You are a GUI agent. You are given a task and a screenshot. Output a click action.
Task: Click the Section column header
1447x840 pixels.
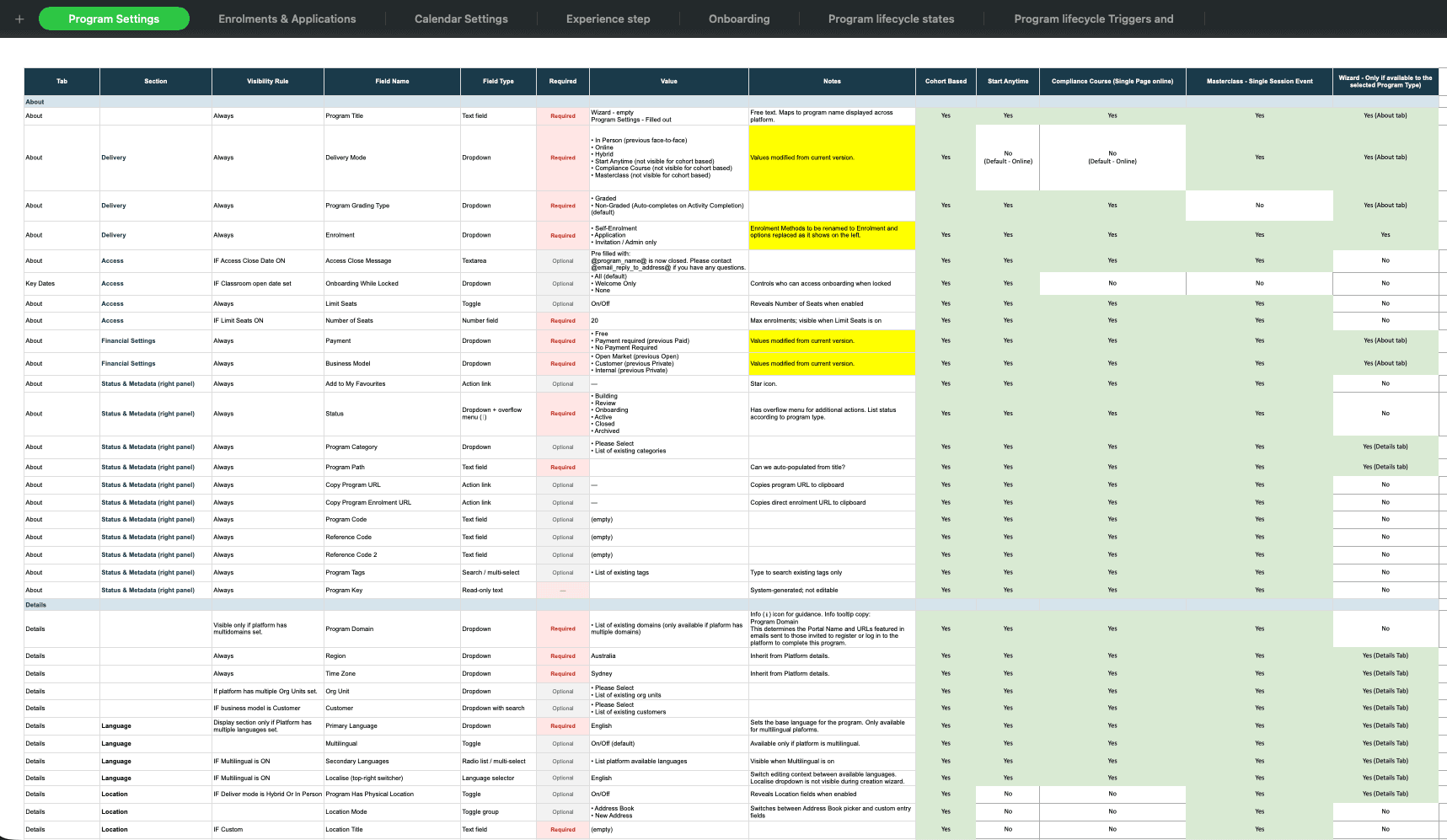pos(156,82)
